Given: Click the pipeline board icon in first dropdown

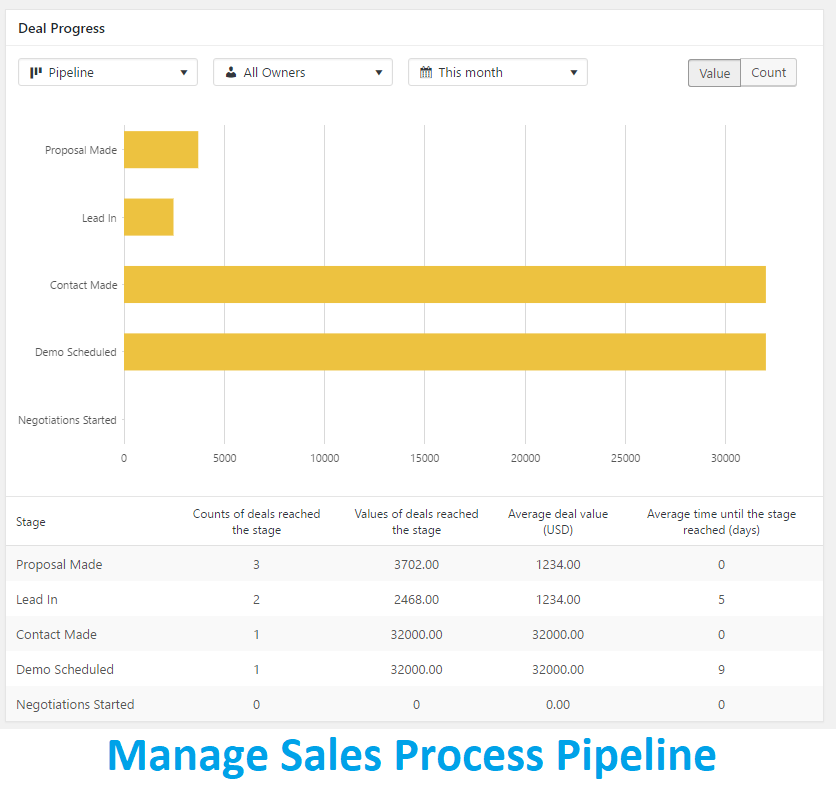Looking at the screenshot, I should tap(36, 72).
